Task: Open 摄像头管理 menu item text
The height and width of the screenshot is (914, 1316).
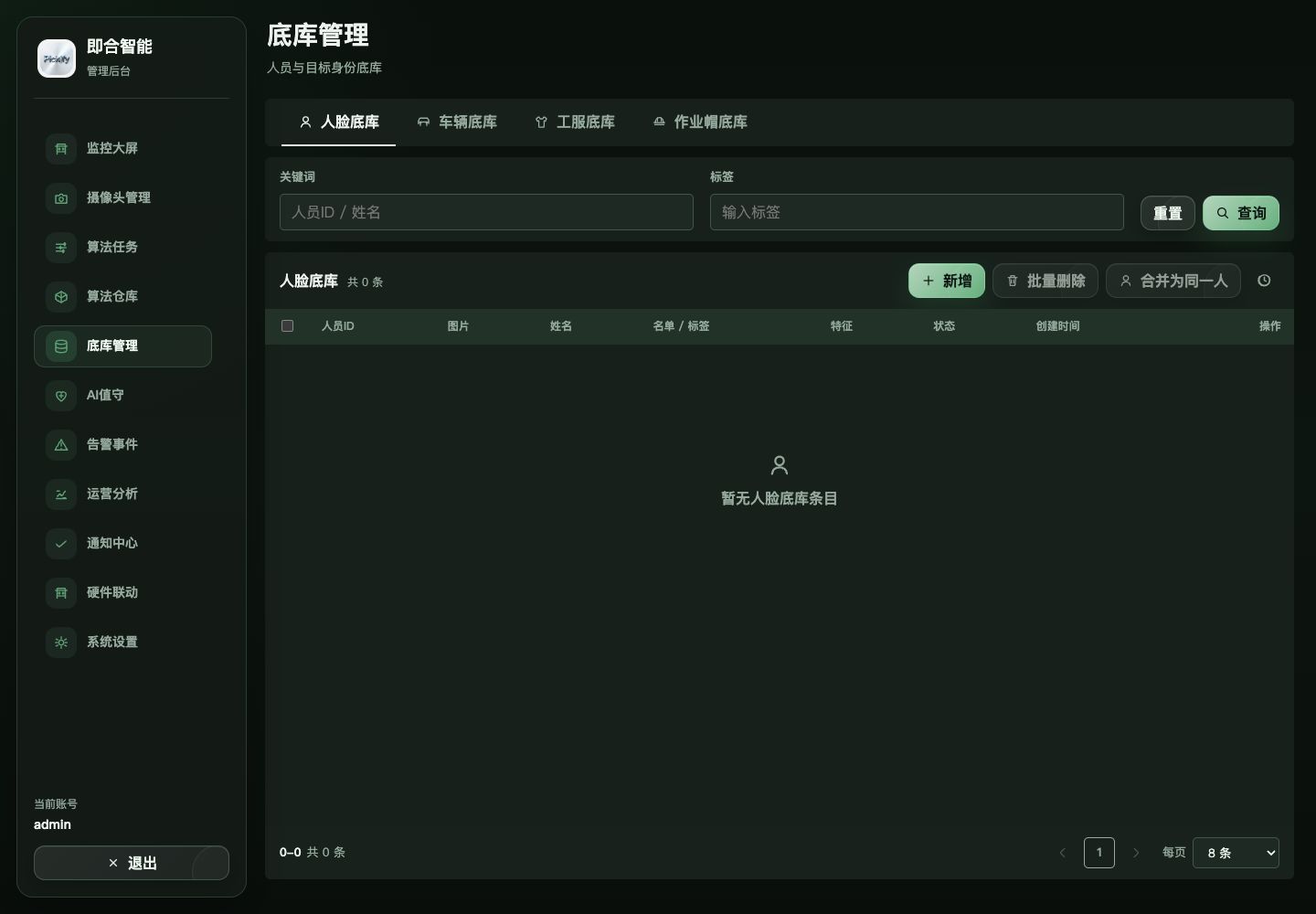Action: (119, 197)
